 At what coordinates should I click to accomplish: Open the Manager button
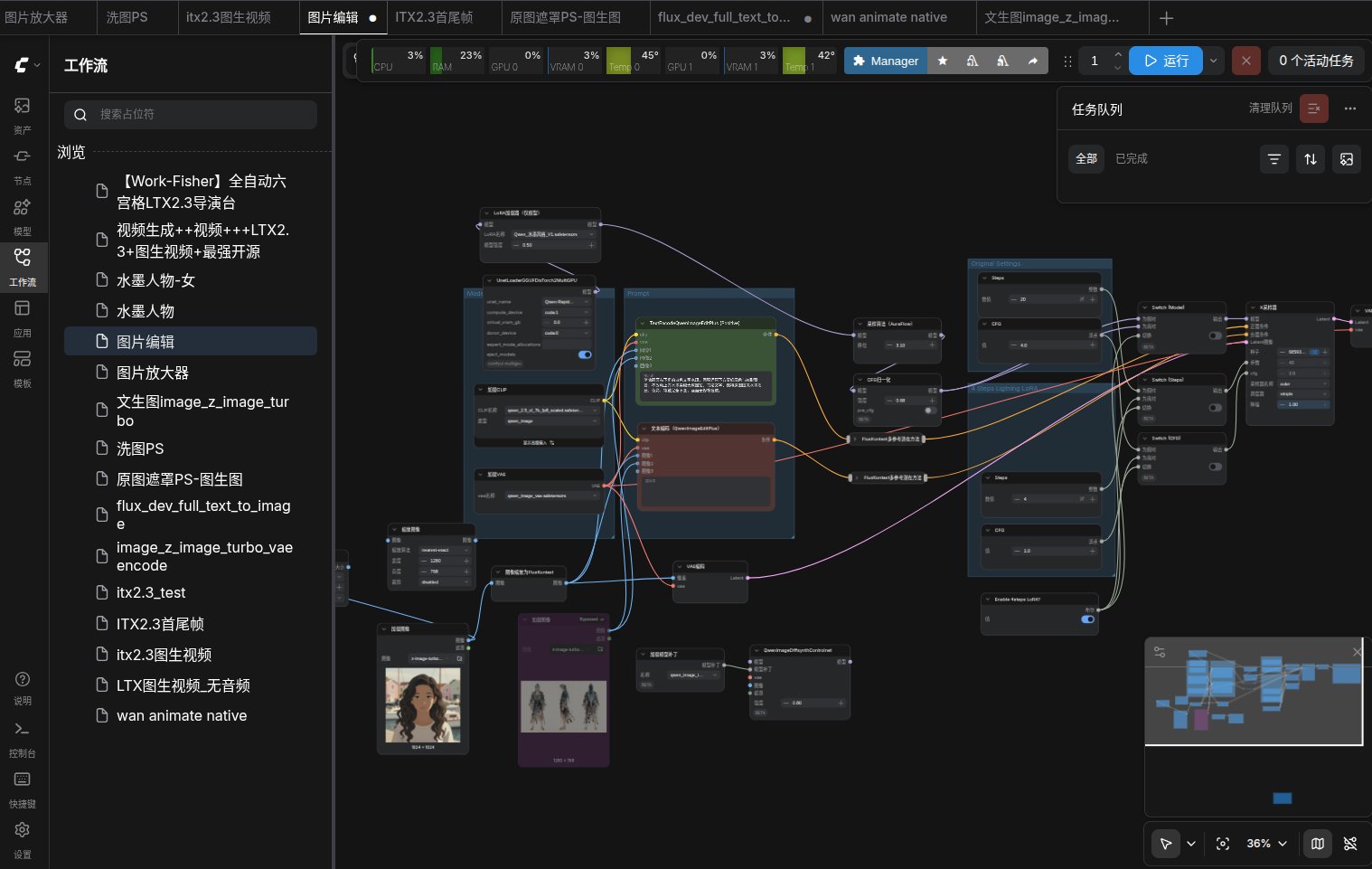(x=886, y=61)
